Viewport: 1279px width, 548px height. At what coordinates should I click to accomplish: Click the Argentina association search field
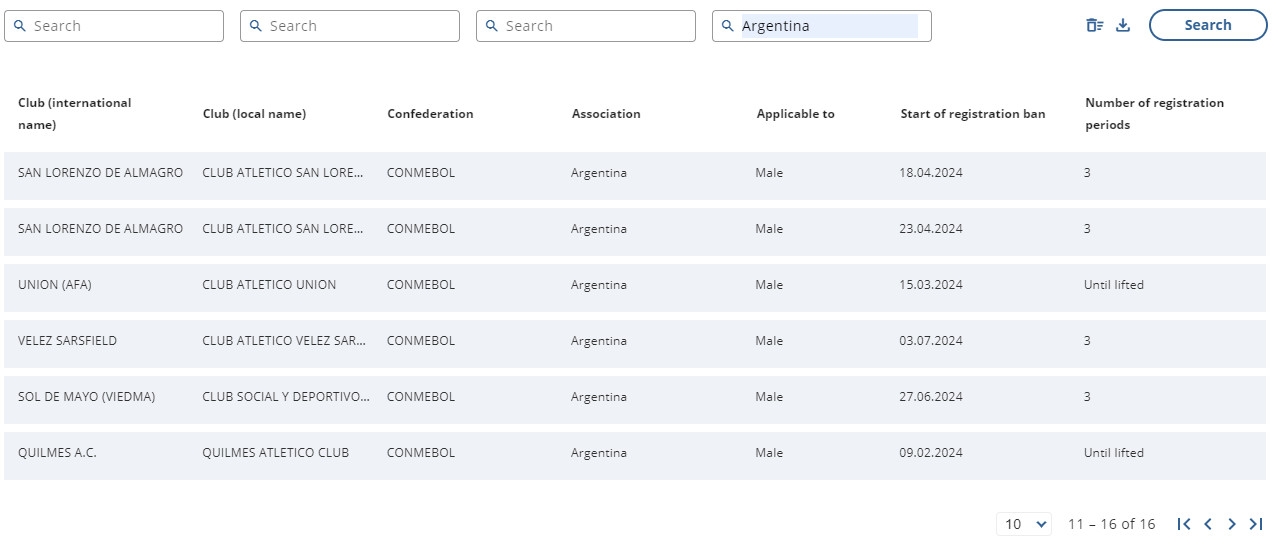coord(828,26)
